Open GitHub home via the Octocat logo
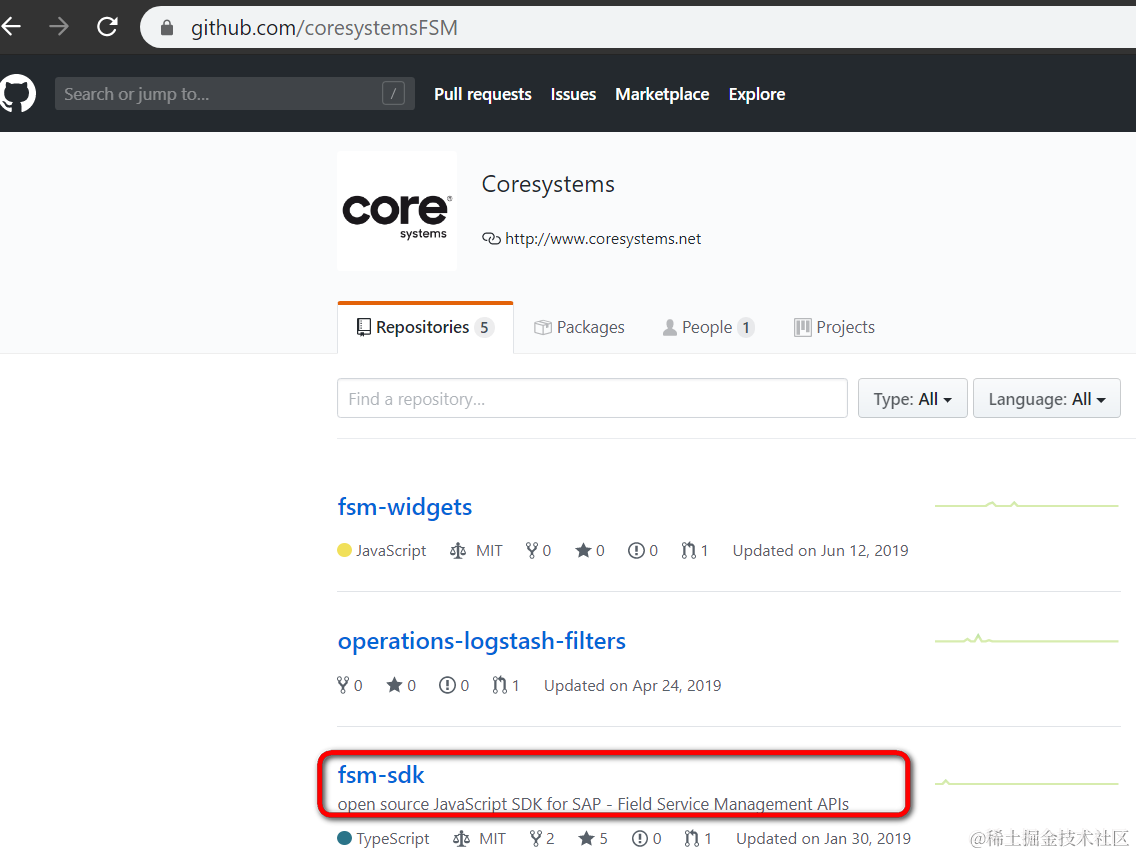This screenshot has width=1136, height=855. [x=17, y=93]
